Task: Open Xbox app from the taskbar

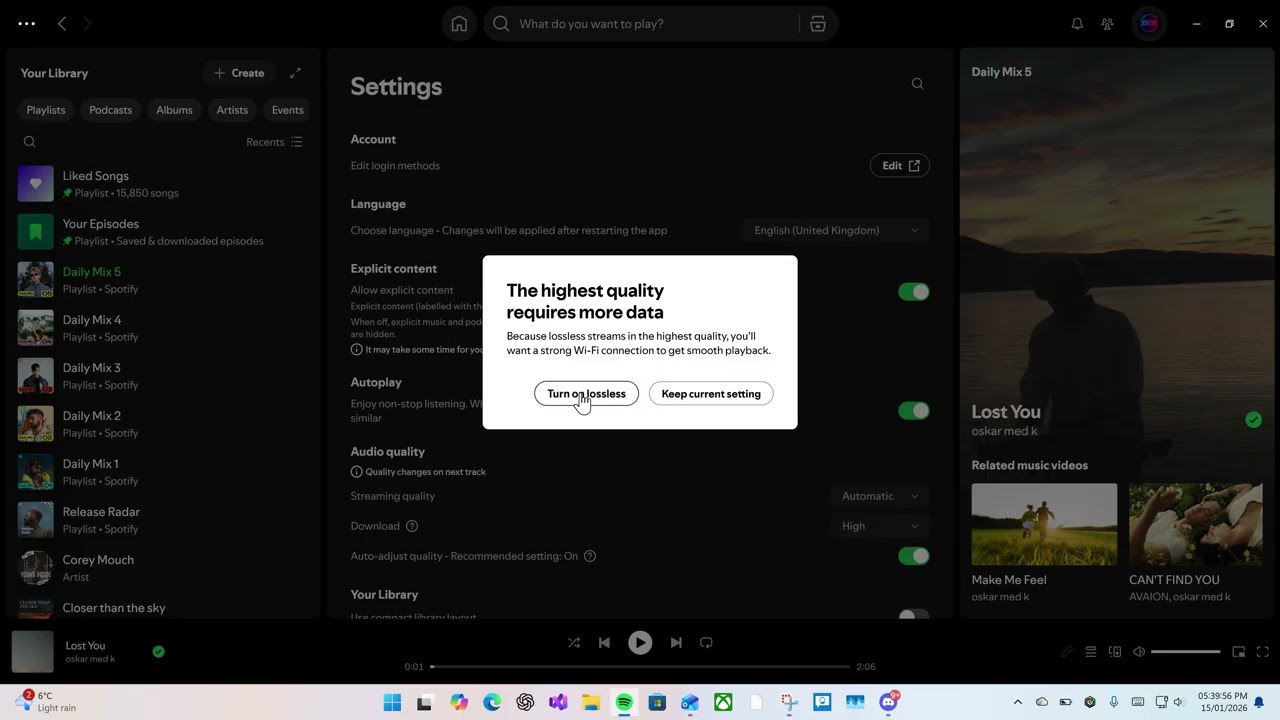Action: 723,703
